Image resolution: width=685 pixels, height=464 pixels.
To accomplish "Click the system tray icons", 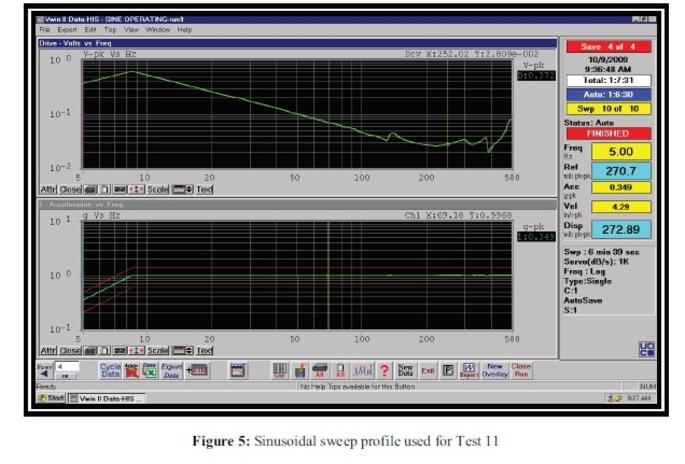I will pos(615,398).
